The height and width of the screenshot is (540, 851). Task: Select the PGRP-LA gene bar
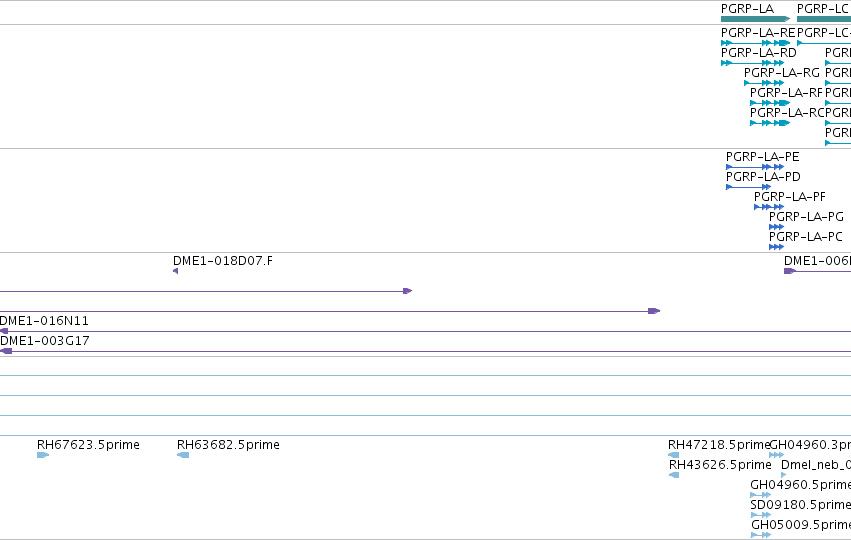click(x=755, y=19)
